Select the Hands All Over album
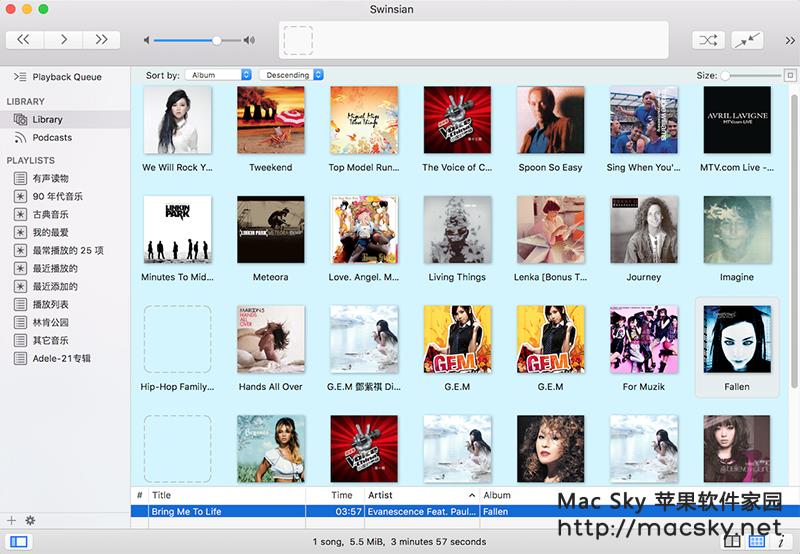 coord(270,339)
